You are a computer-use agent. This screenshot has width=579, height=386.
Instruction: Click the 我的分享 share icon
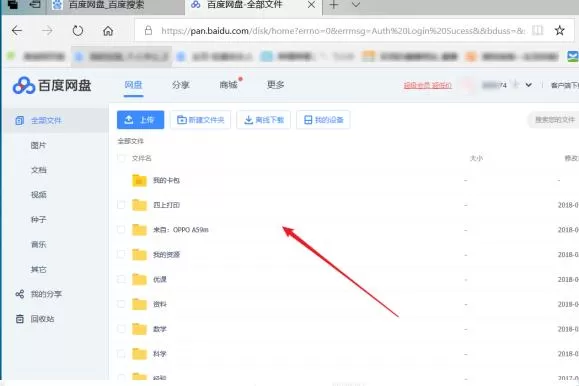20,294
